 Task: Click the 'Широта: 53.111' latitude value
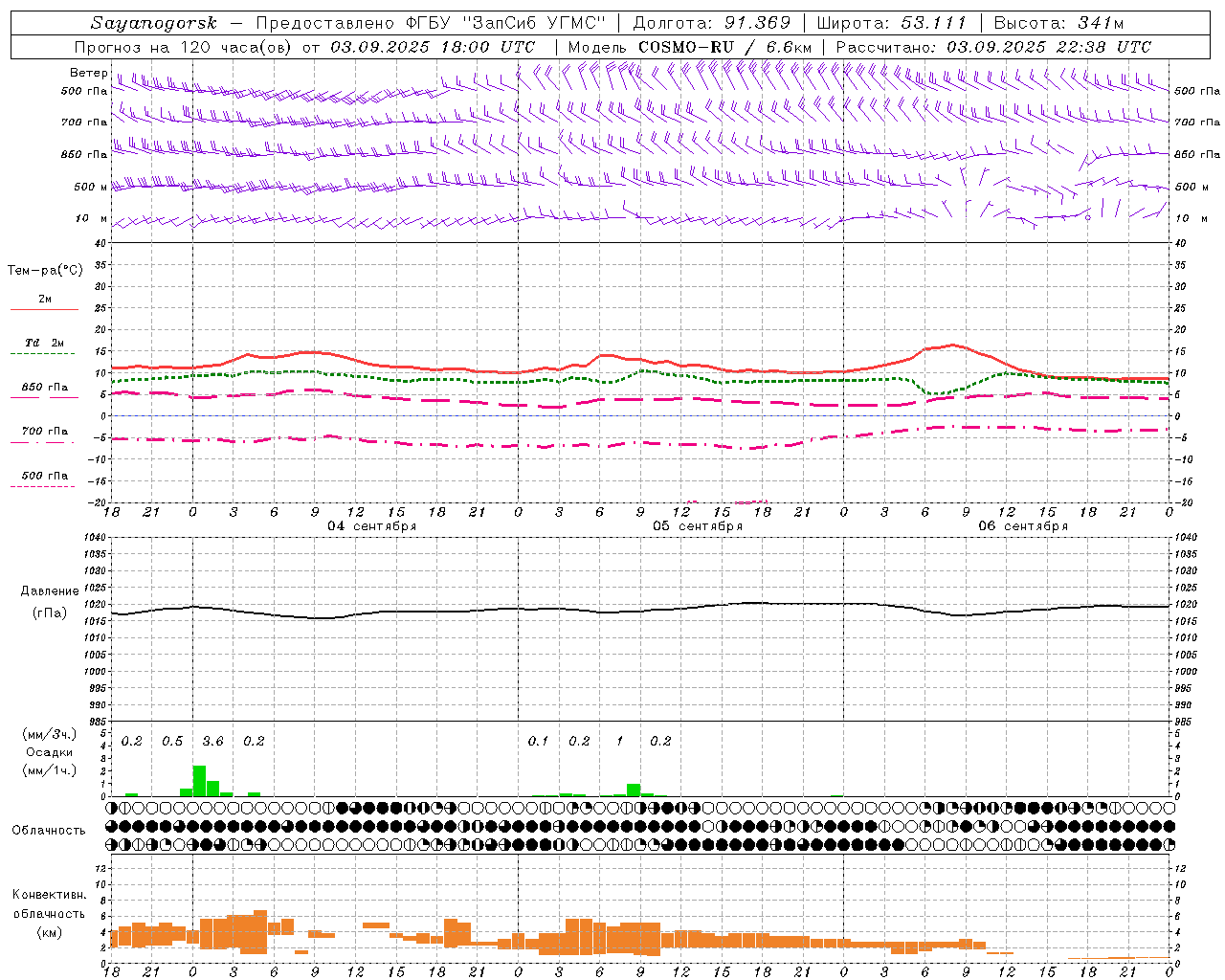tap(892, 23)
